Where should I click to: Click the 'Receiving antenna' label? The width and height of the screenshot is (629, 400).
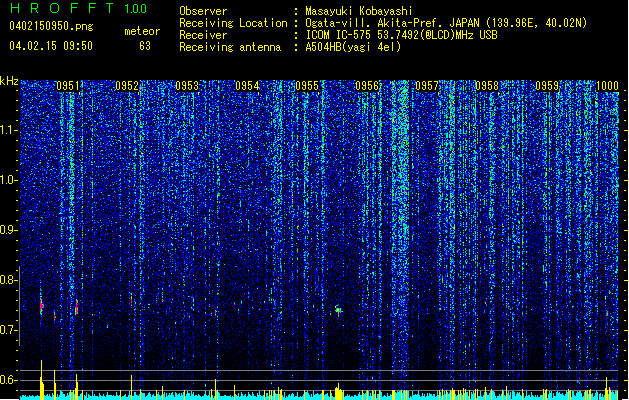click(x=230, y=47)
